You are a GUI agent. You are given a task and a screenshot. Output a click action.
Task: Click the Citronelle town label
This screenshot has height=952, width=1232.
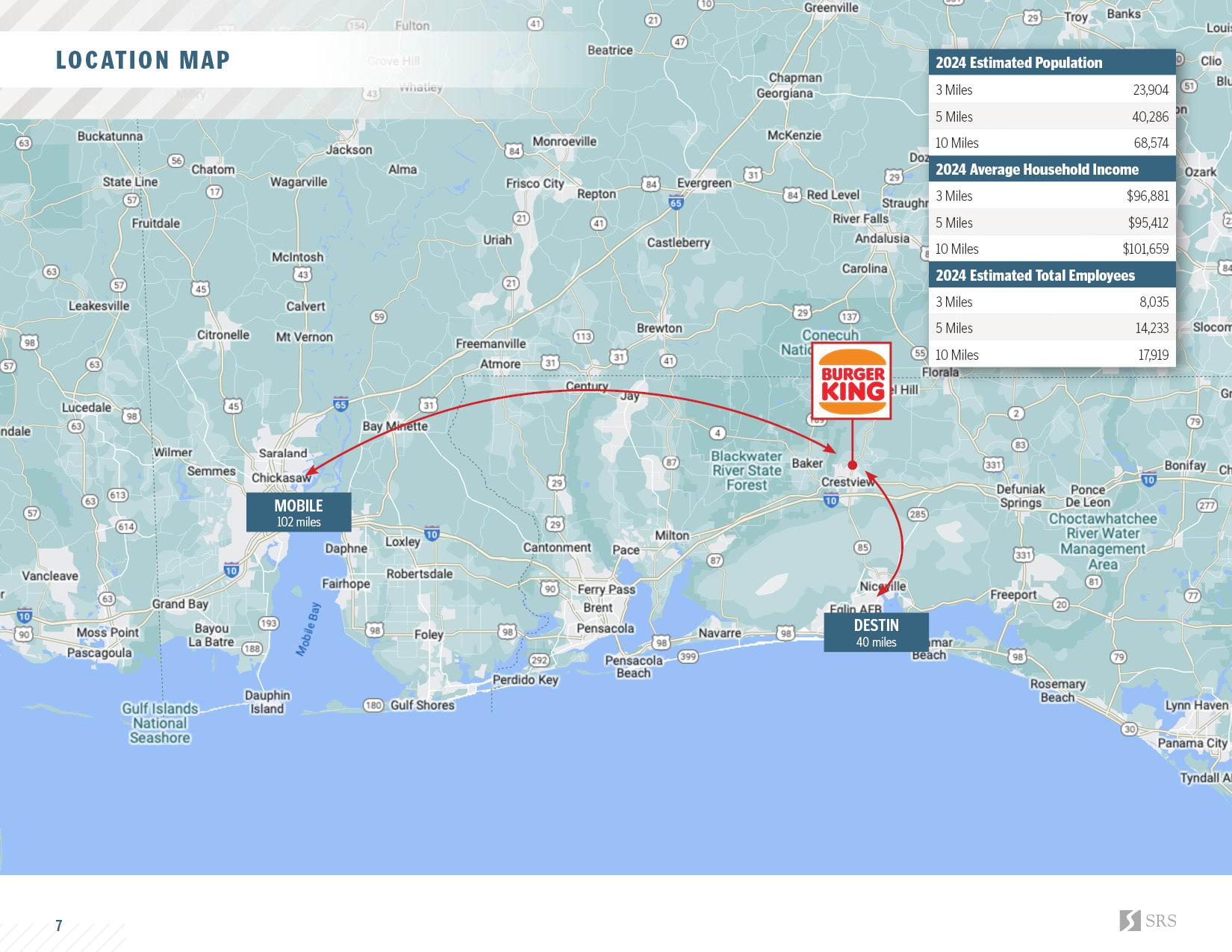(x=223, y=335)
